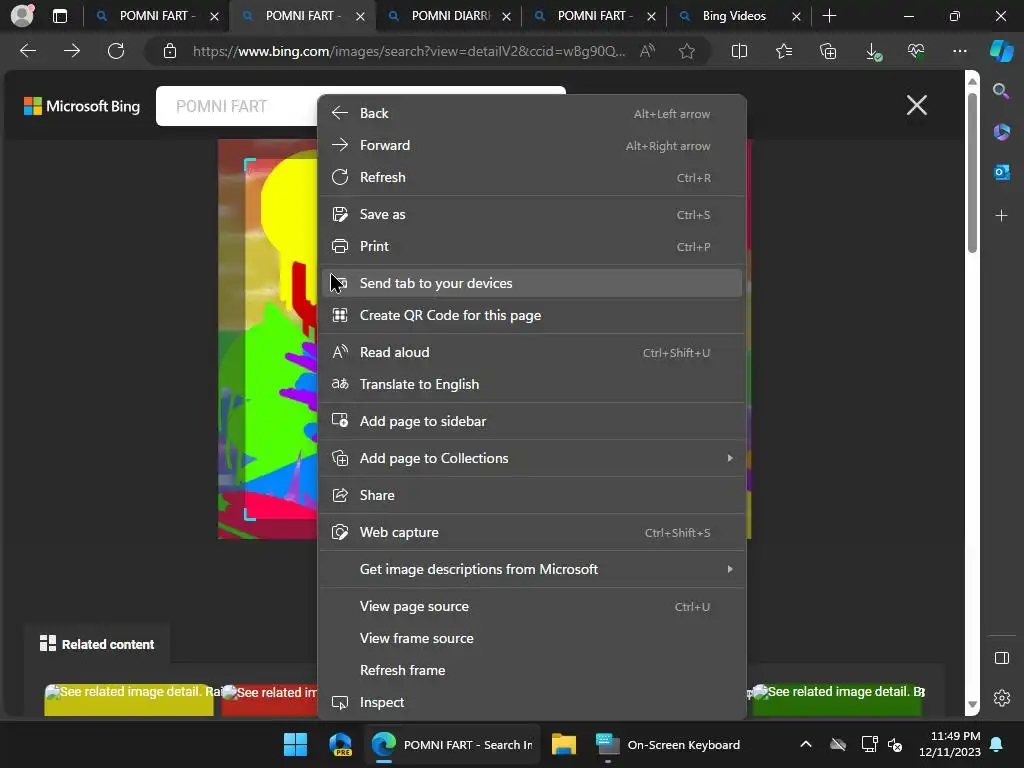The image size is (1024, 768).
Task: Click the POMNI FART search box
Action: tap(236, 106)
